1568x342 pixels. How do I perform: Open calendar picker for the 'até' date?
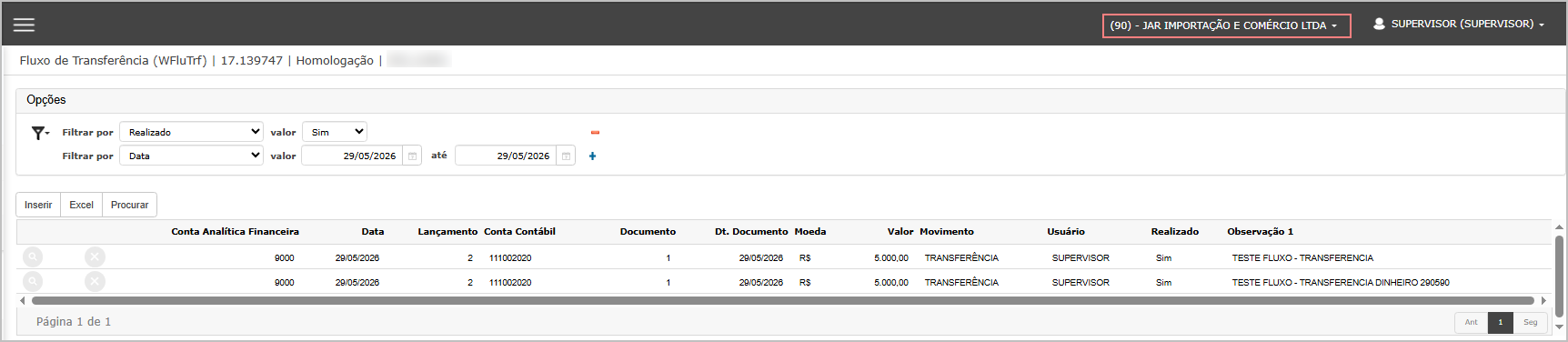coord(566,156)
